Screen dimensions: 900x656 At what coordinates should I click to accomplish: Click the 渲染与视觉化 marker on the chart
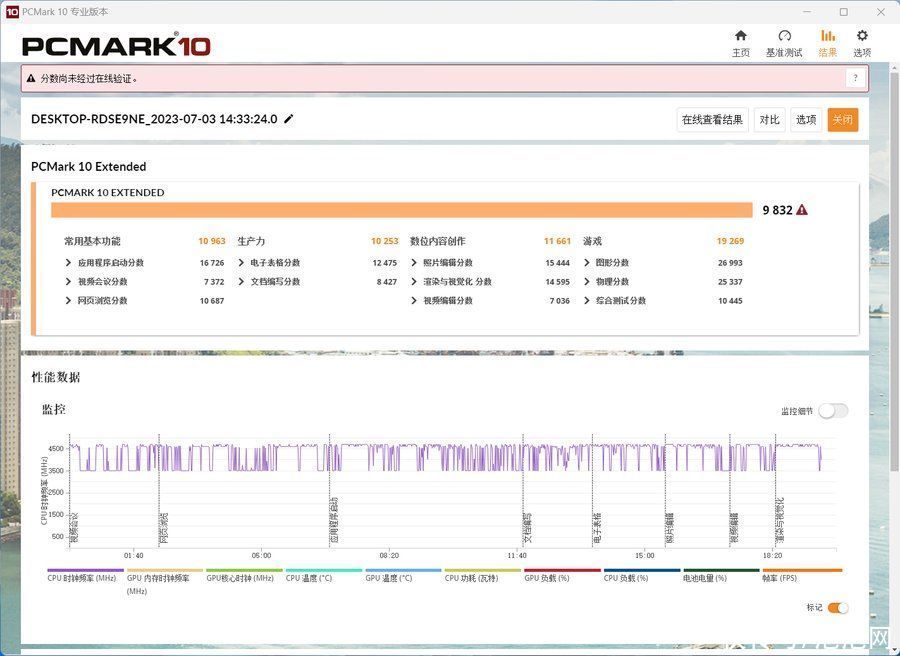[x=779, y=521]
